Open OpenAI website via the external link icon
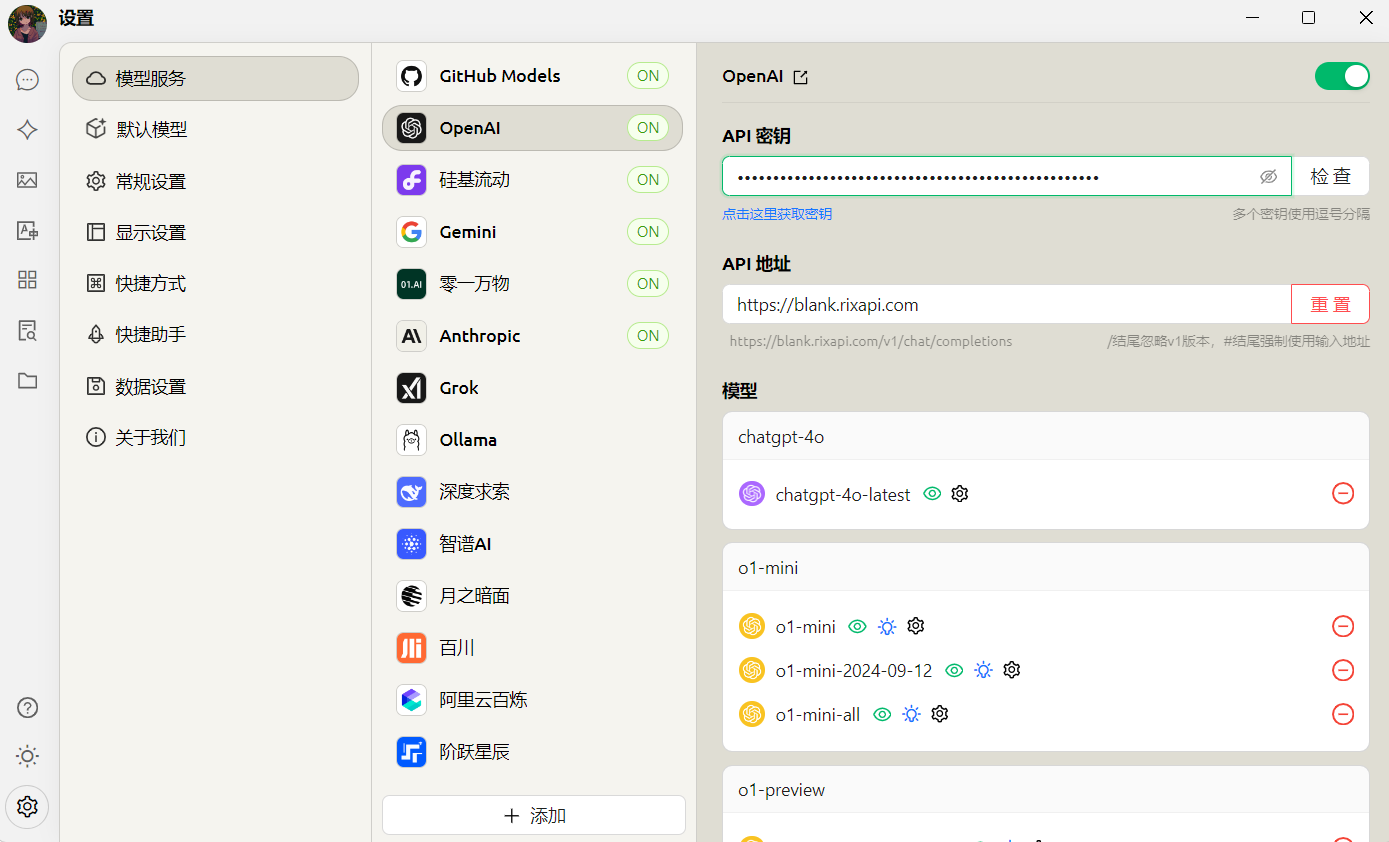The height and width of the screenshot is (842, 1389). tap(800, 76)
